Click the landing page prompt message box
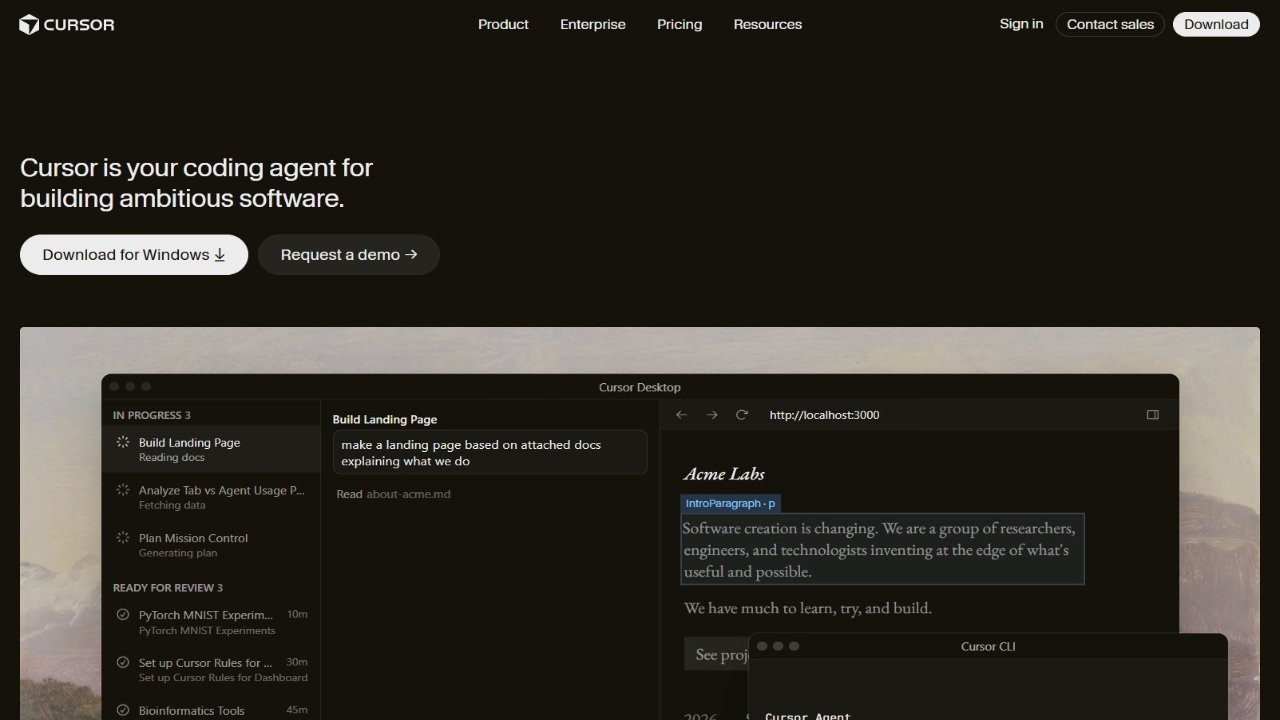This screenshot has width=1280, height=720. click(x=490, y=452)
